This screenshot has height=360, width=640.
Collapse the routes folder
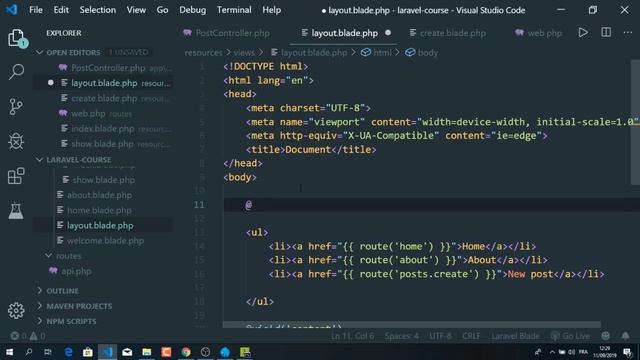(49, 256)
